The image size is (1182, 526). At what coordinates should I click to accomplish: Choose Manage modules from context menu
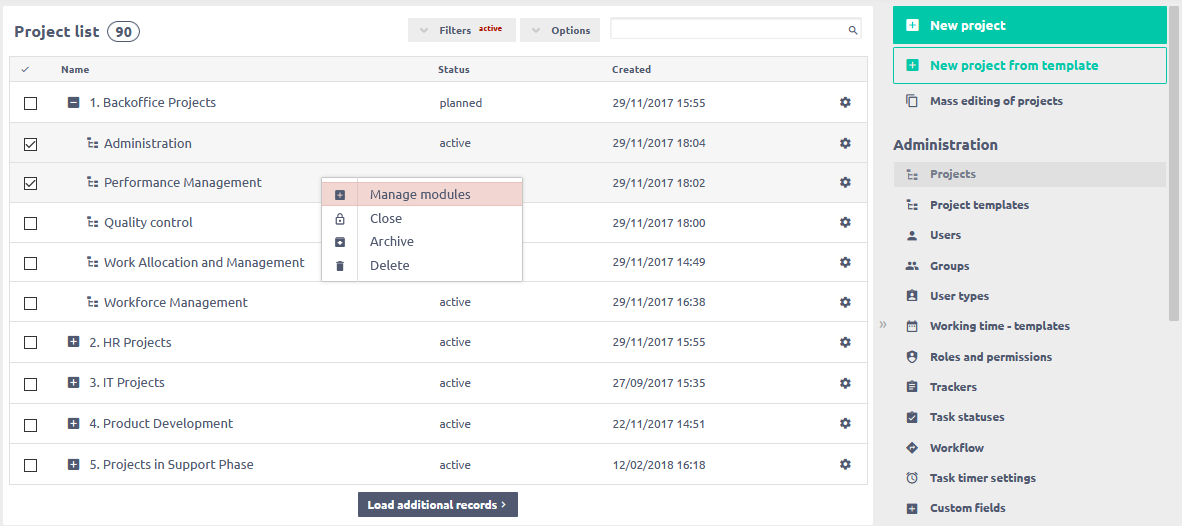pos(420,195)
